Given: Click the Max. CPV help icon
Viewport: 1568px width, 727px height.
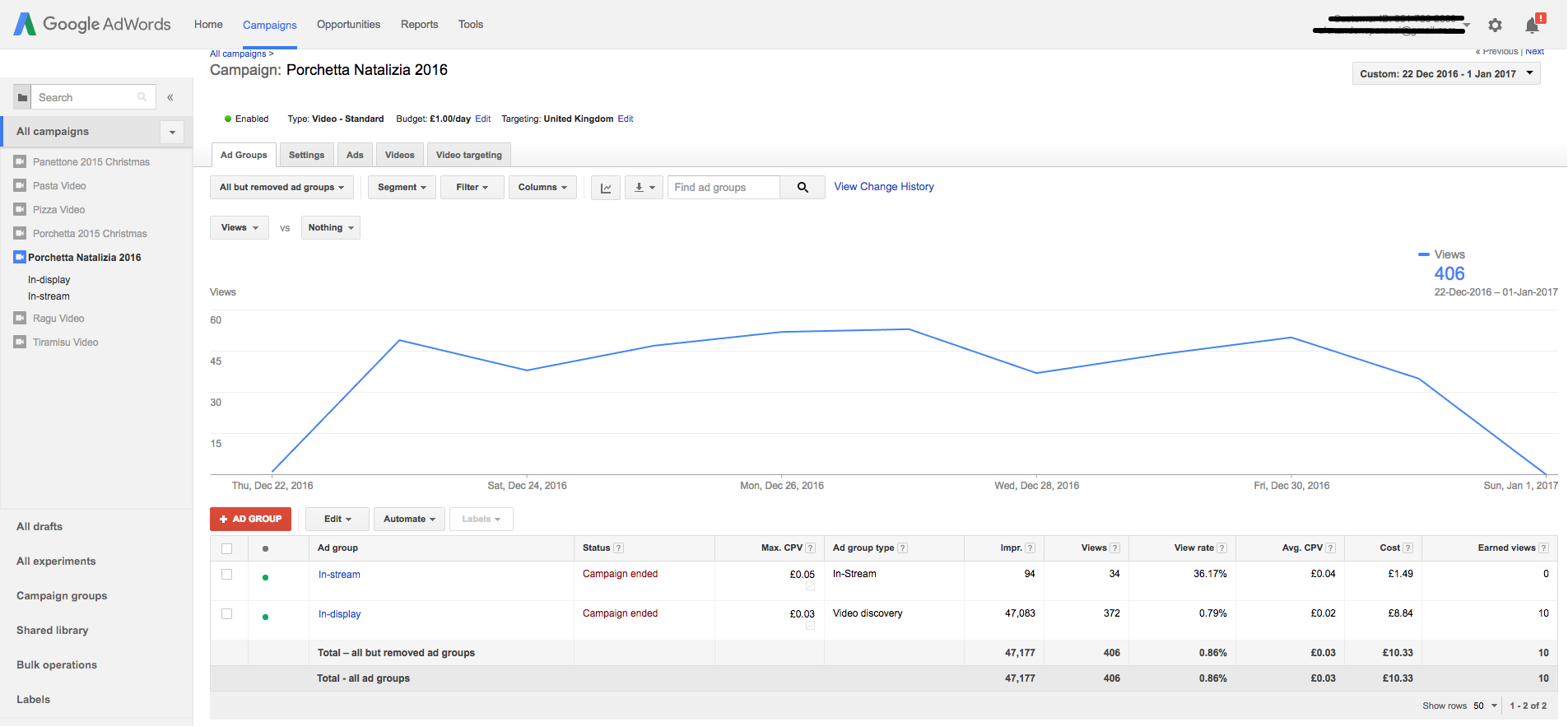Looking at the screenshot, I should [x=811, y=548].
